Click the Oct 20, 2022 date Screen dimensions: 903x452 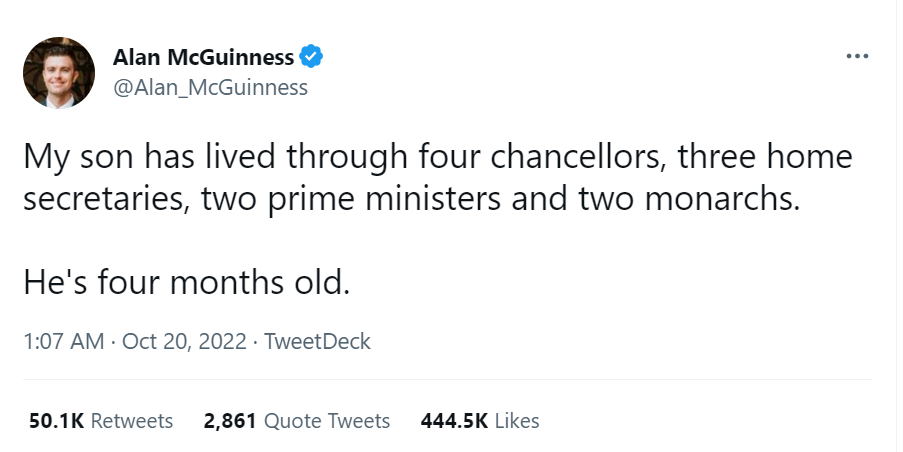(x=184, y=341)
